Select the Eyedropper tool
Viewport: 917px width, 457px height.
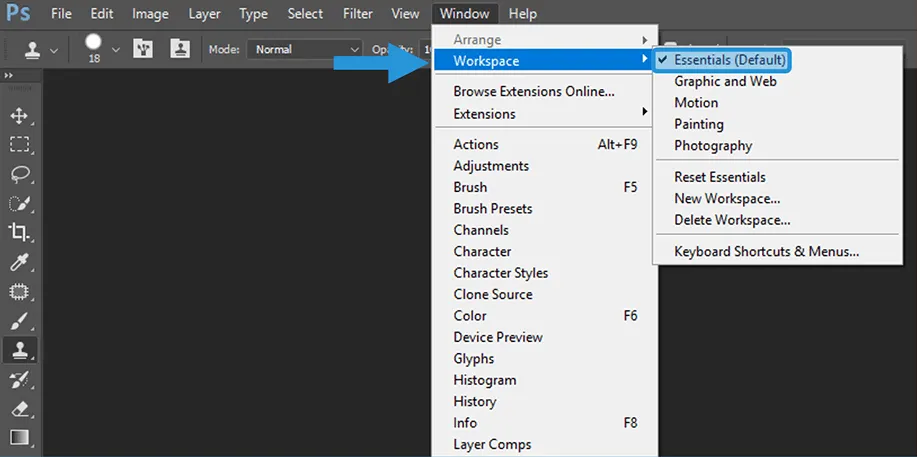pos(19,262)
